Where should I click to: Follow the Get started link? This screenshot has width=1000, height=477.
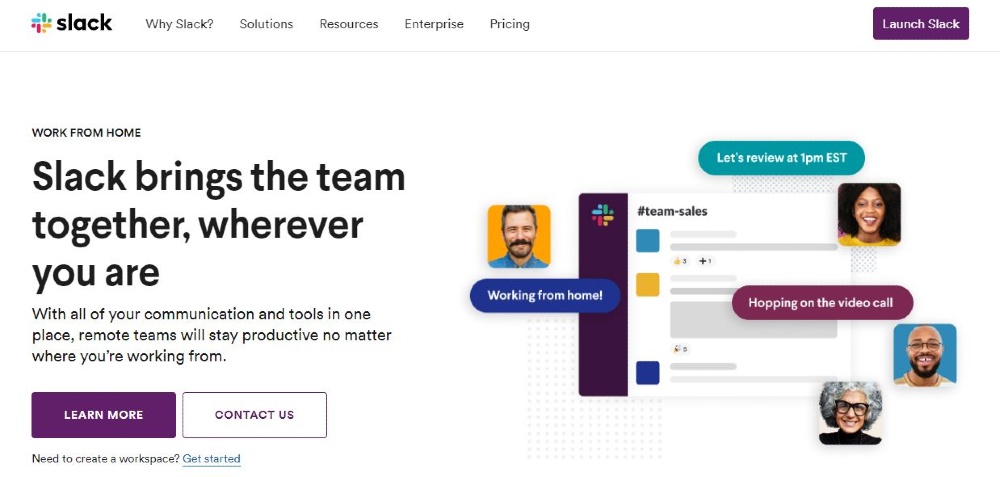click(x=211, y=459)
